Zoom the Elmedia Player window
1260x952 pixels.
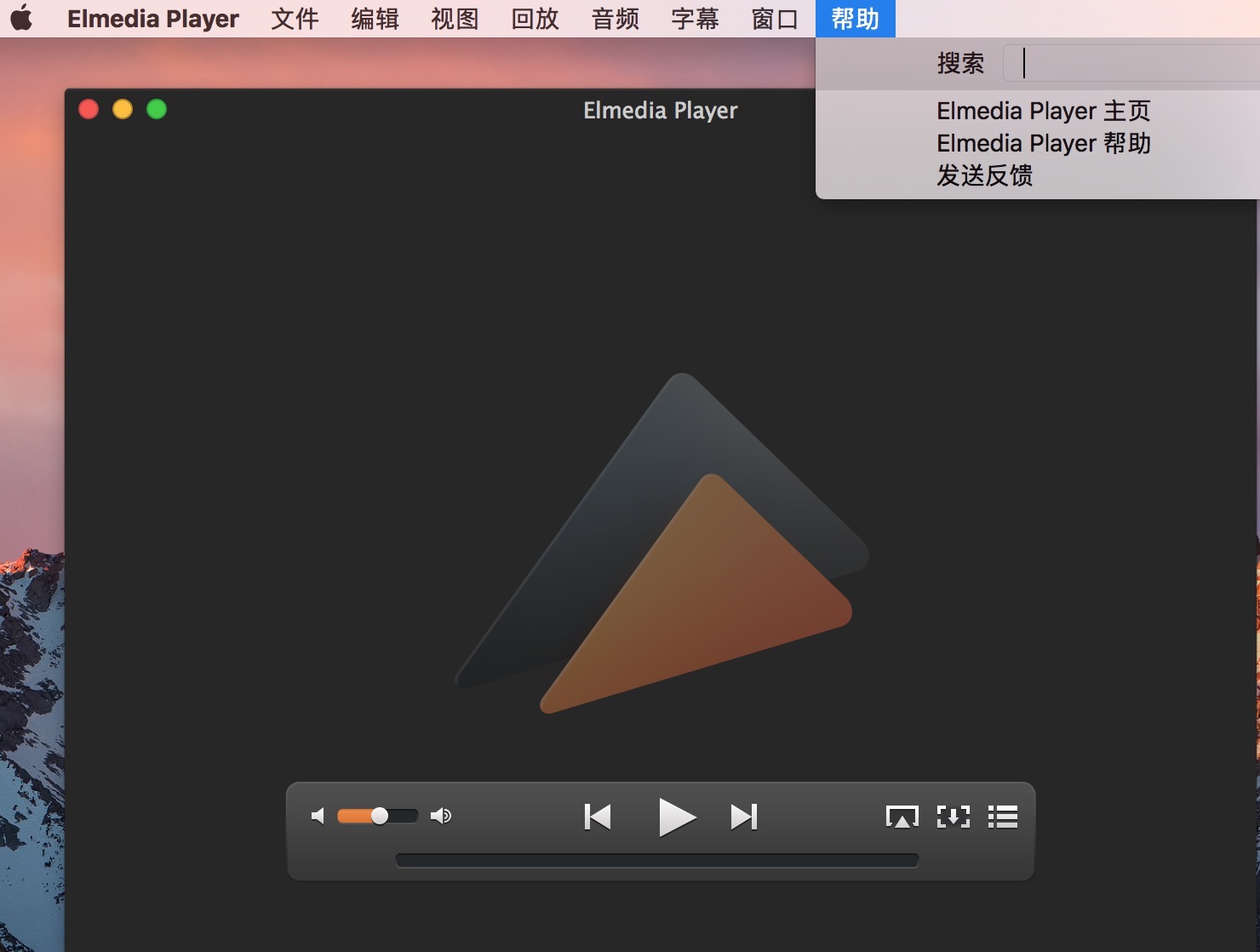point(157,109)
